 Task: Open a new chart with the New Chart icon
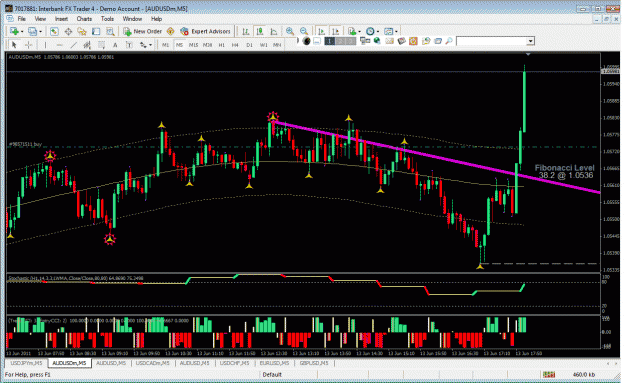[14, 31]
